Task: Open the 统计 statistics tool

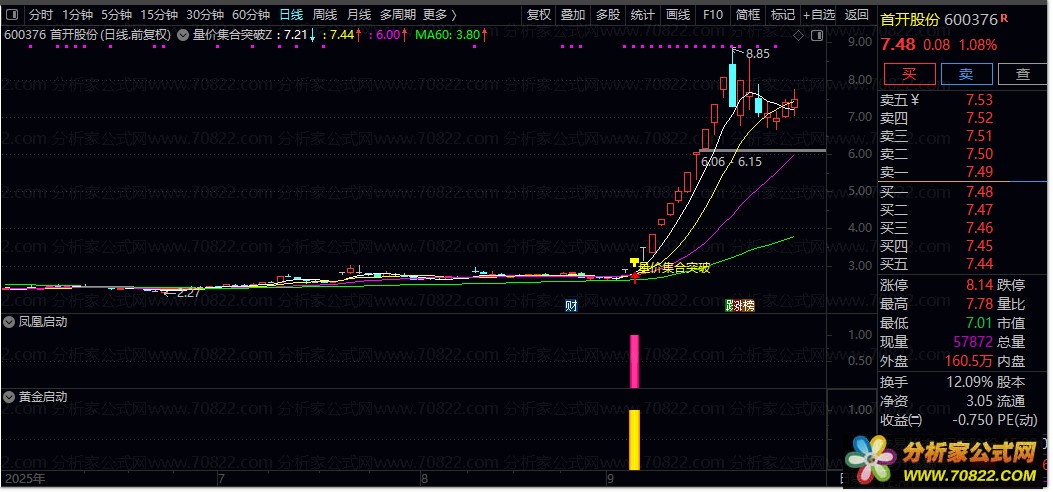Action: (x=643, y=14)
